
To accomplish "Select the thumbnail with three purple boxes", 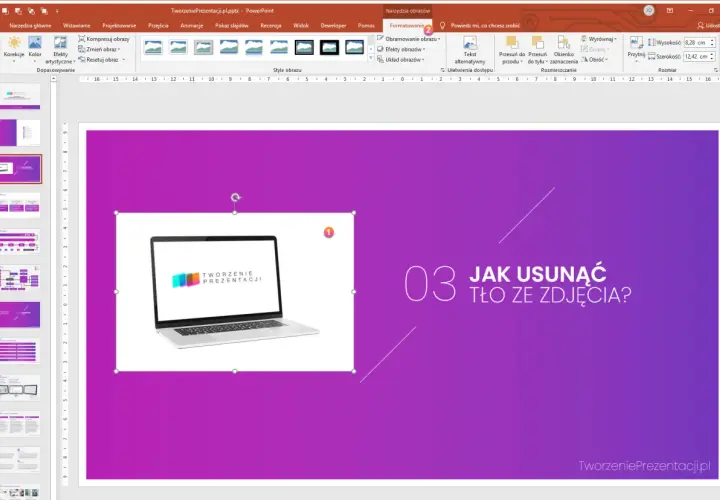I will click(x=20, y=205).
